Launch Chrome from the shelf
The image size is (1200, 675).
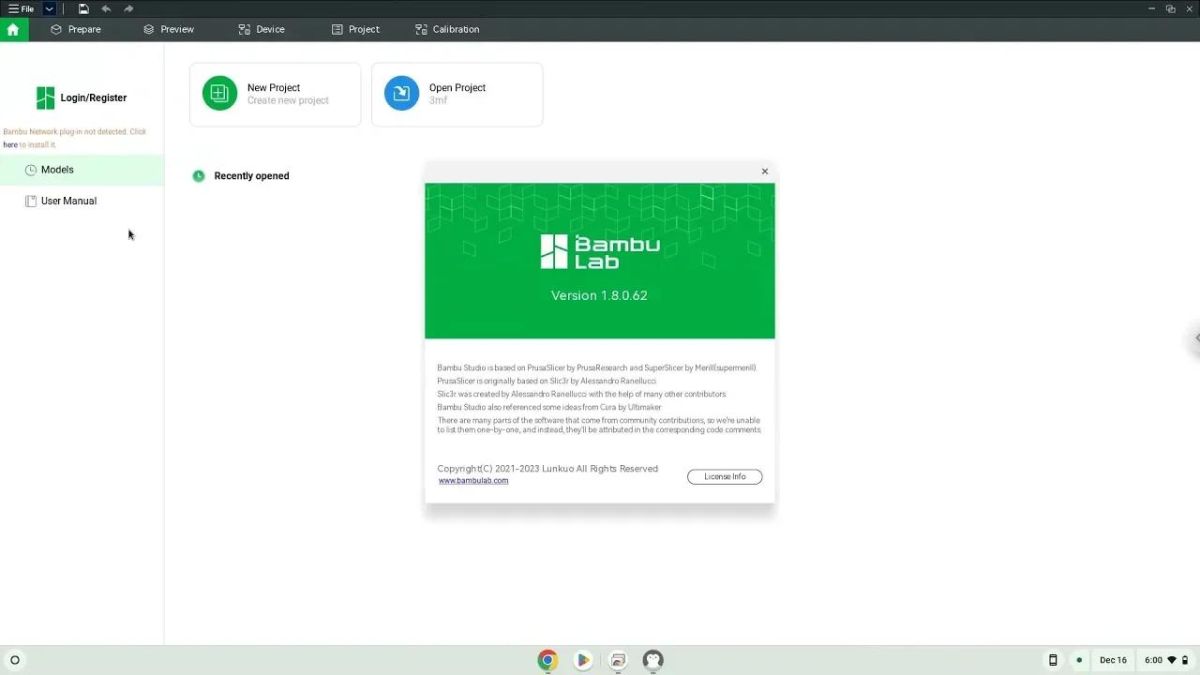(x=547, y=660)
